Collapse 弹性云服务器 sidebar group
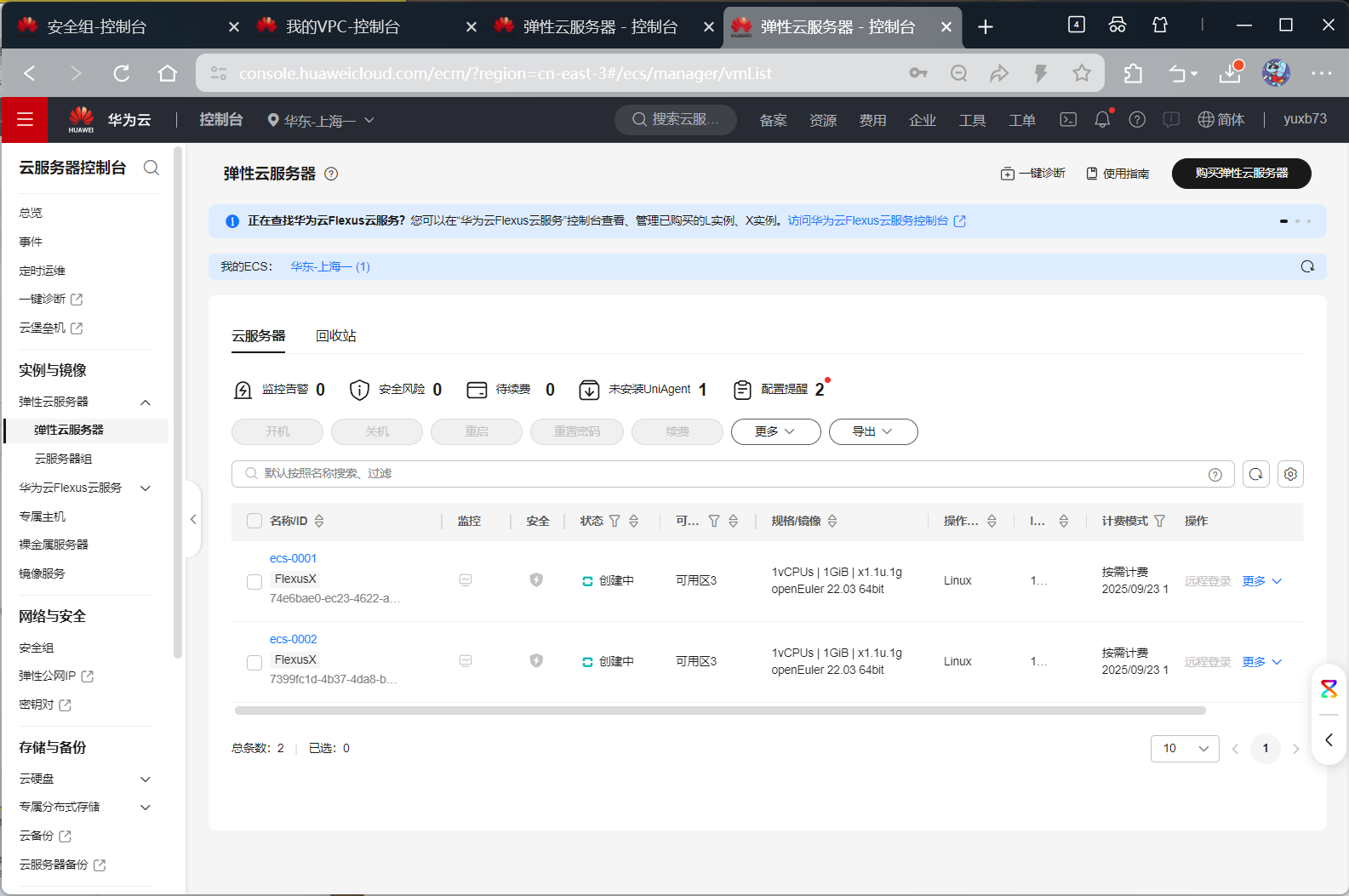1349x896 pixels. click(x=146, y=402)
